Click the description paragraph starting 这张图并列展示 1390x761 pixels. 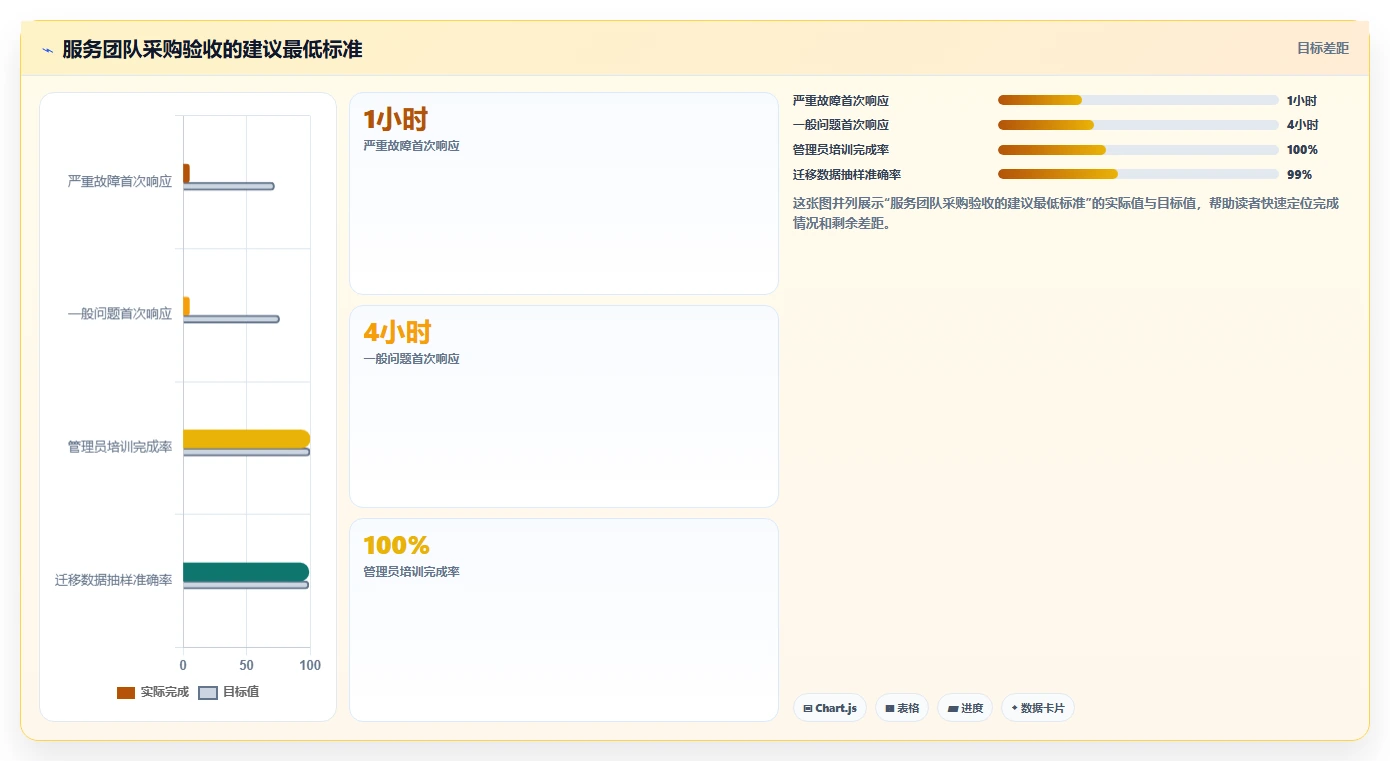pos(1066,213)
